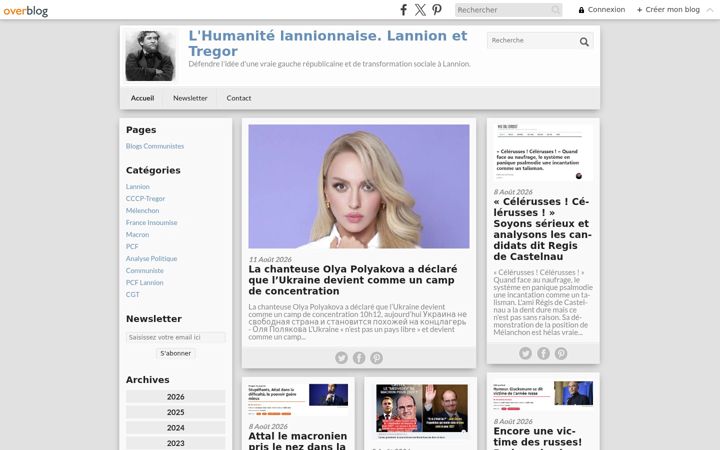This screenshot has height=450, width=720.
Task: Open headline Encore une victime des russes
Action: pyautogui.click(x=538, y=438)
